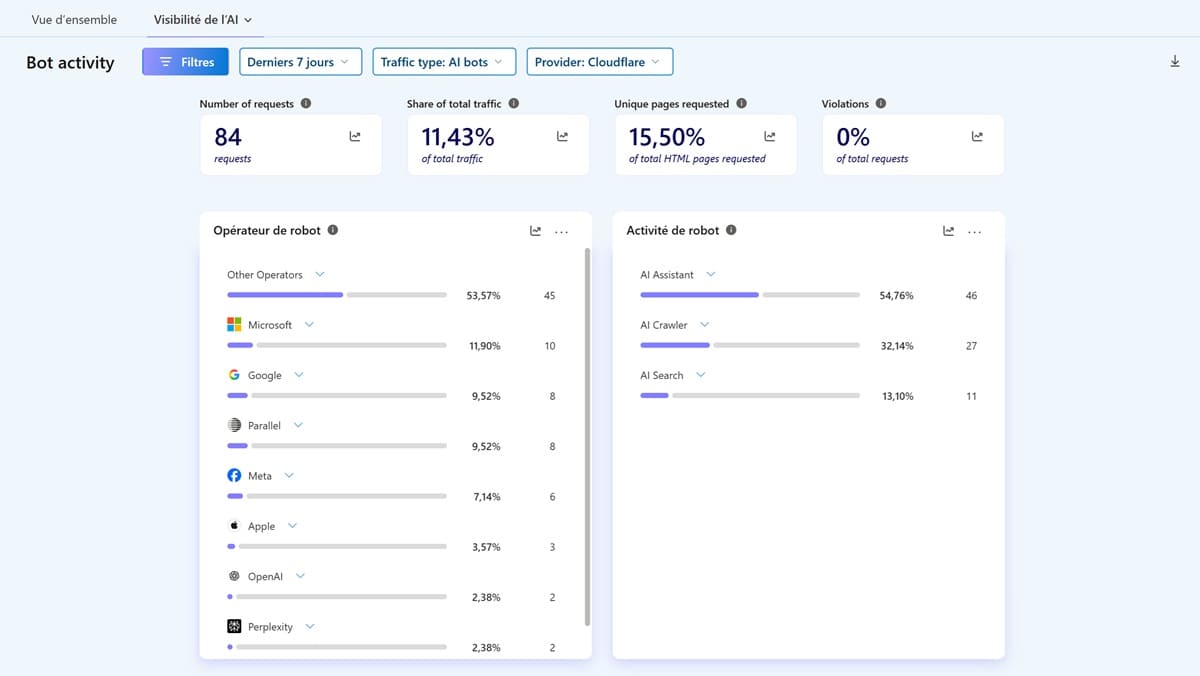Show info for Share of total traffic
Screen dimensions: 1200x676
click(x=513, y=104)
